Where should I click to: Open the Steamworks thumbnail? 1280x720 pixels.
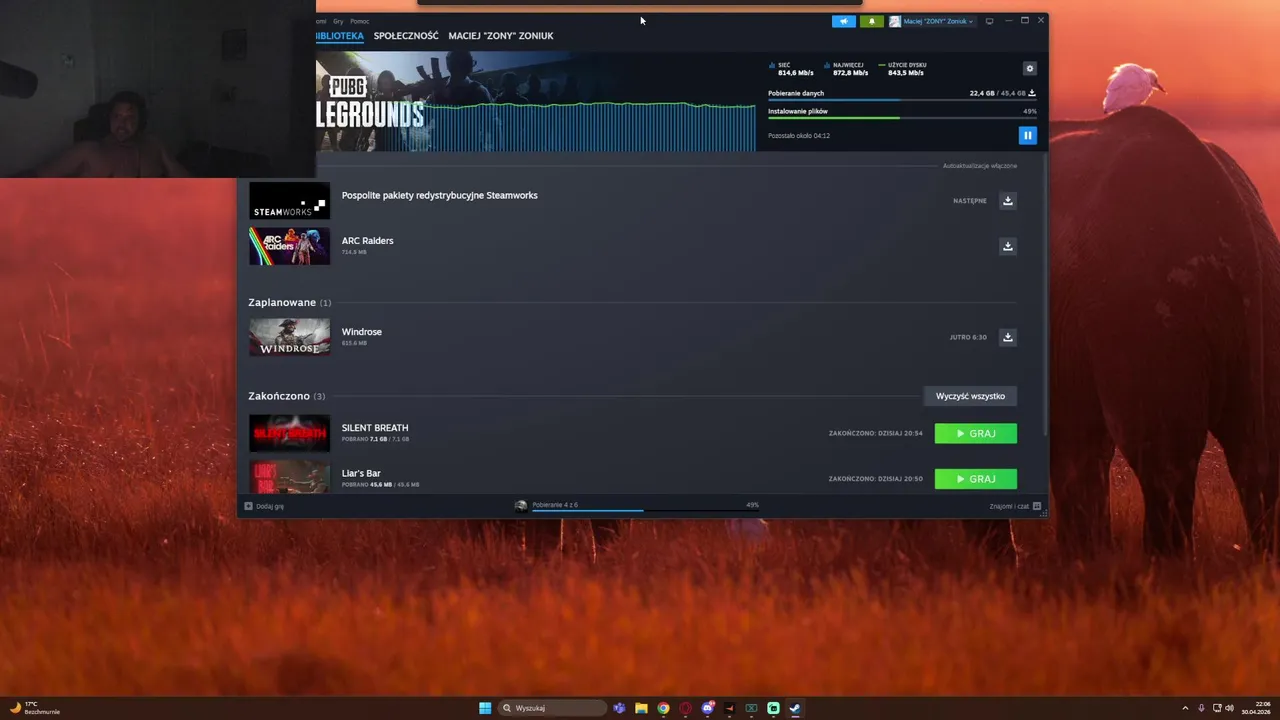pos(289,200)
